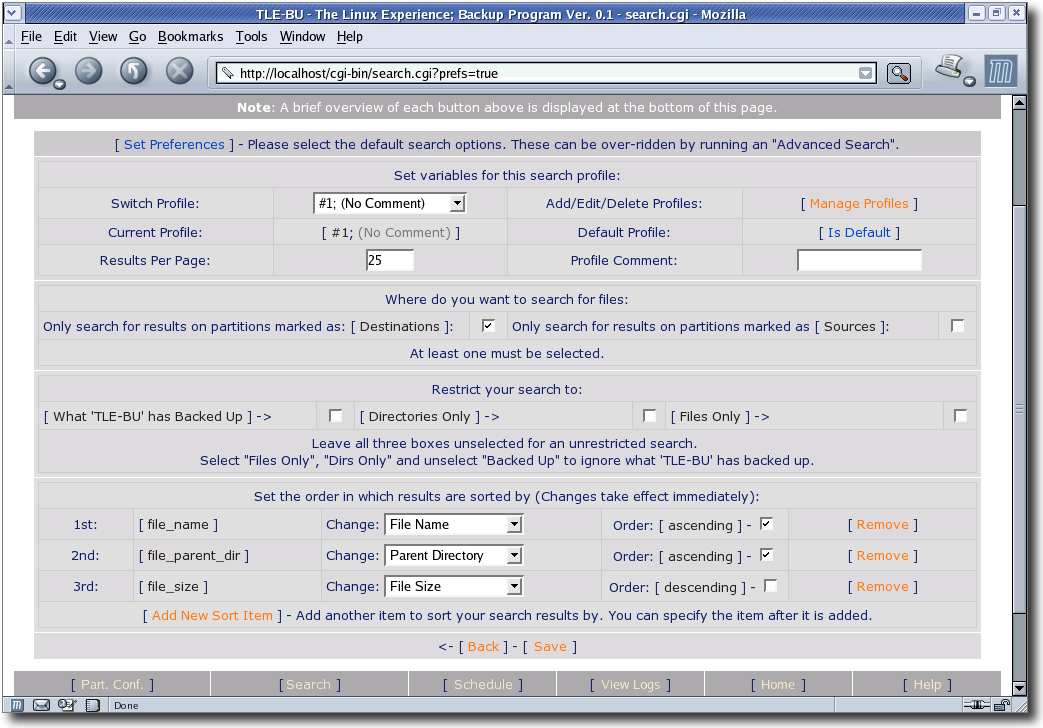Image resolution: width=1043 pixels, height=728 pixels.
Task: Remove the 3rd sort item file_size
Action: click(x=882, y=586)
